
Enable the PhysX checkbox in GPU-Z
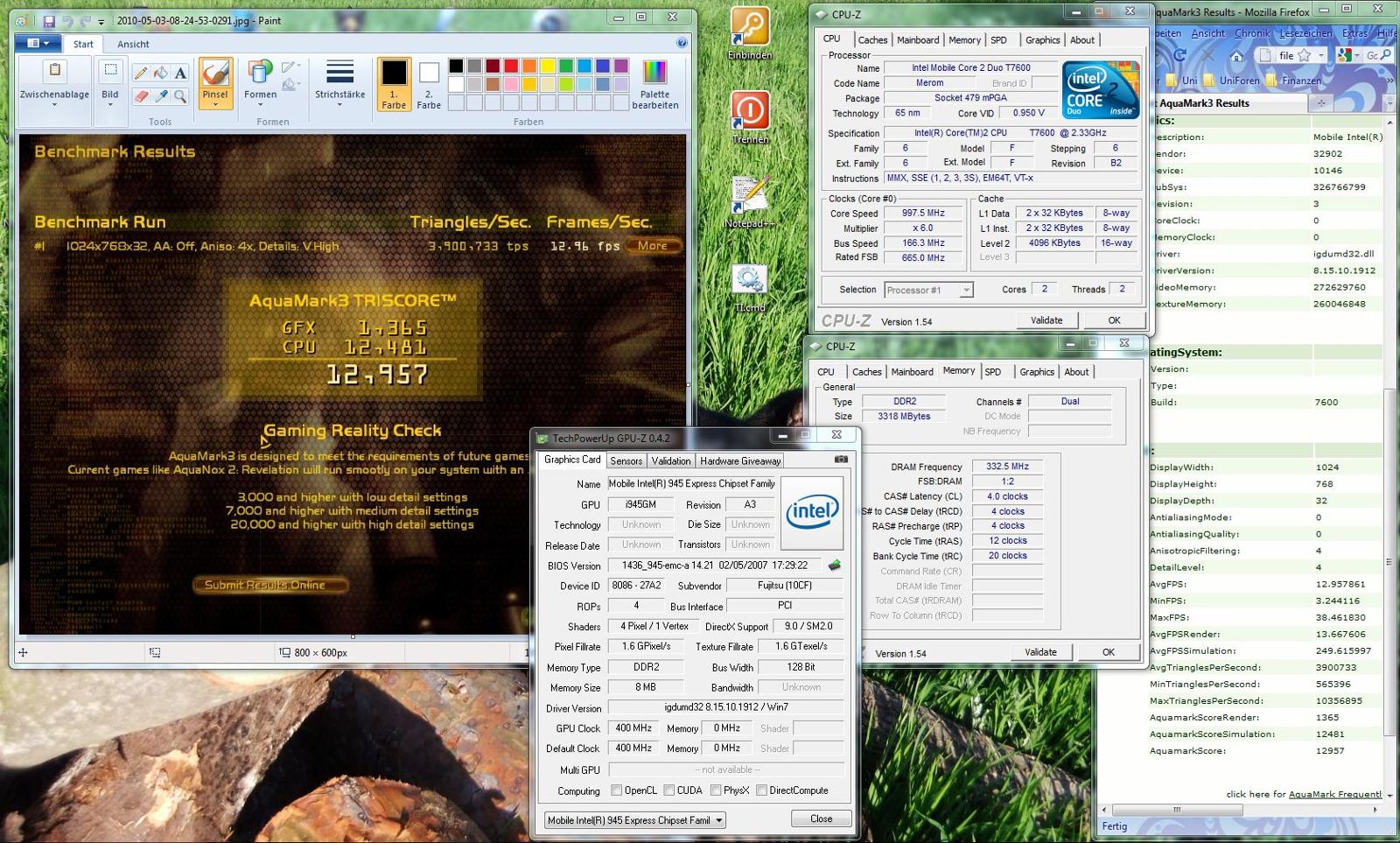pos(716,790)
